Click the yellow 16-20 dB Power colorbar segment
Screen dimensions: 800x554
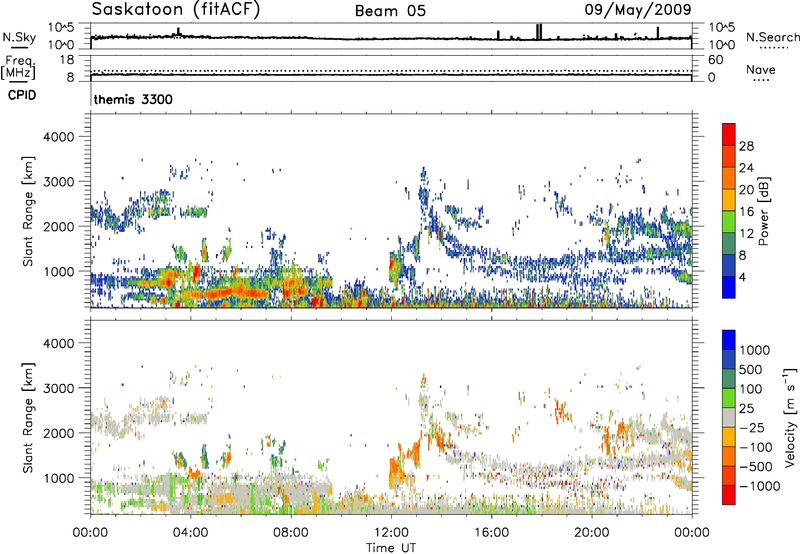[x=729, y=200]
